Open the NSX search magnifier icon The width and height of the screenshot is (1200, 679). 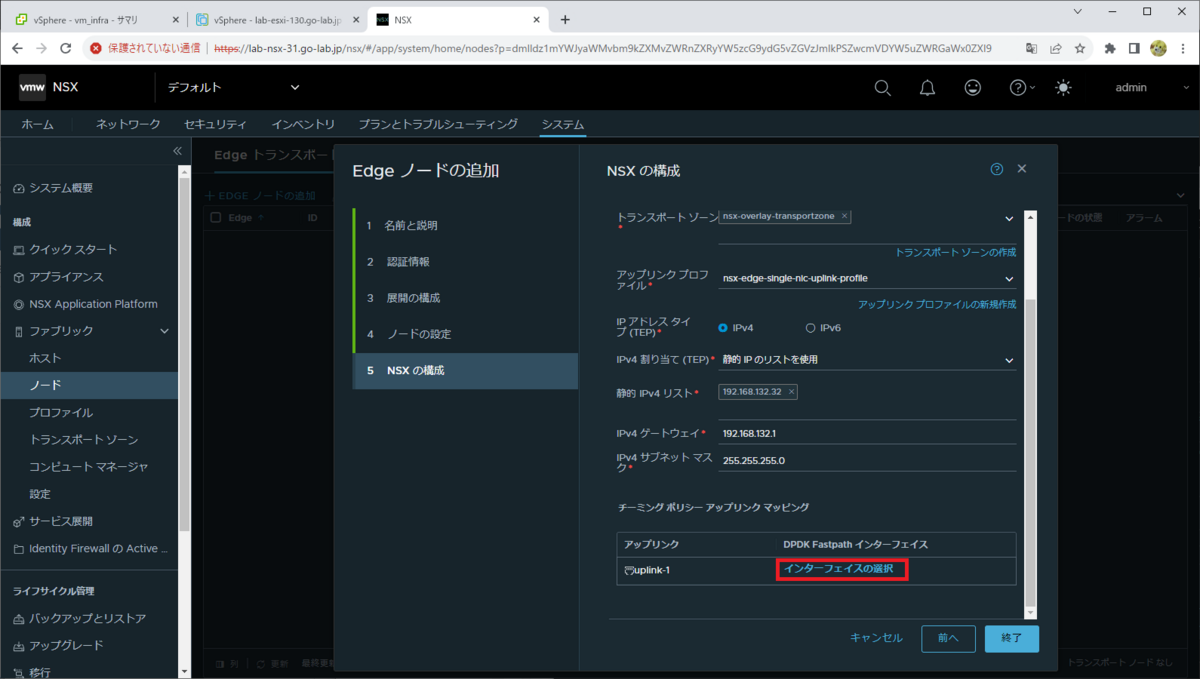pyautogui.click(x=882, y=88)
